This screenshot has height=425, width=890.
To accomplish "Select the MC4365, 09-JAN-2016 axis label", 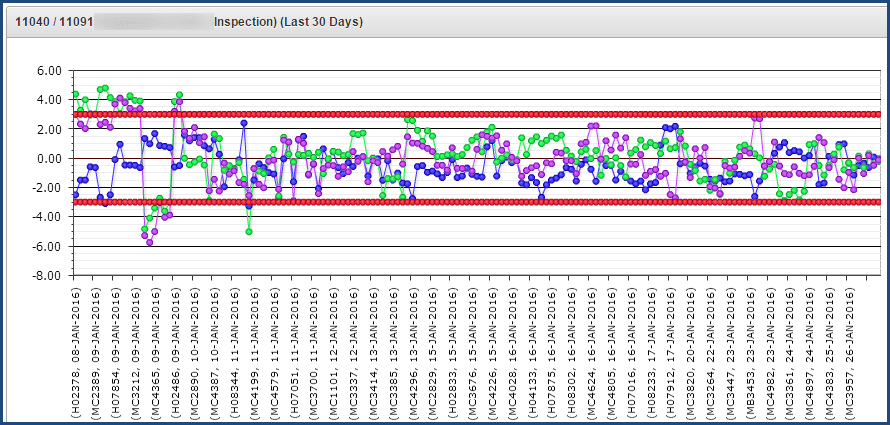I will pos(155,352).
